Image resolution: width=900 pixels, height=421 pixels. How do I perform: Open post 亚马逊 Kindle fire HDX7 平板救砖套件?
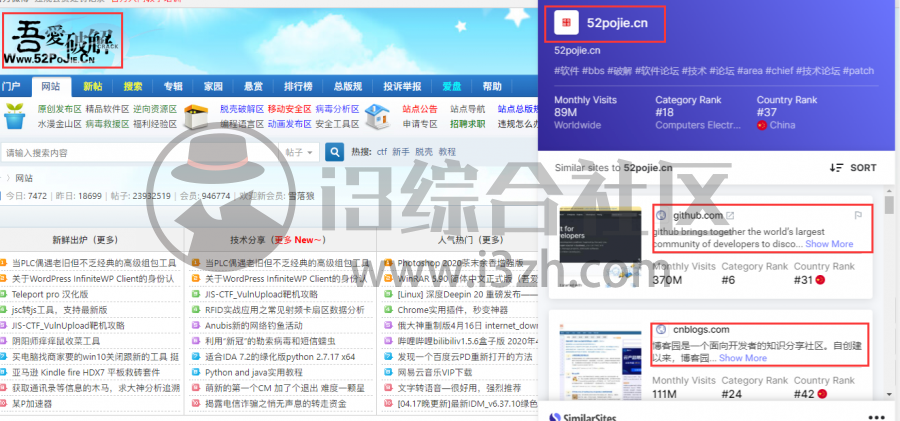[x=86, y=372]
